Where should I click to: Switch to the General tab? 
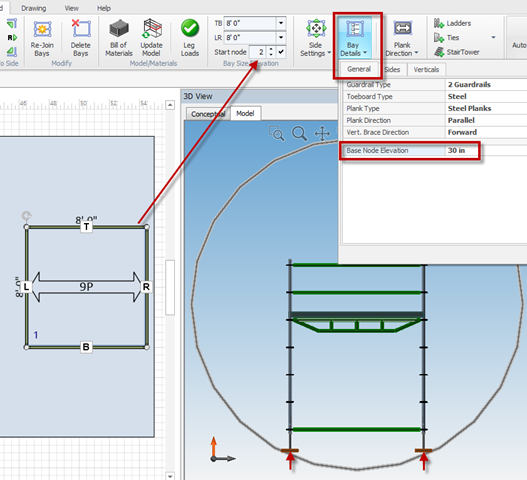359,69
